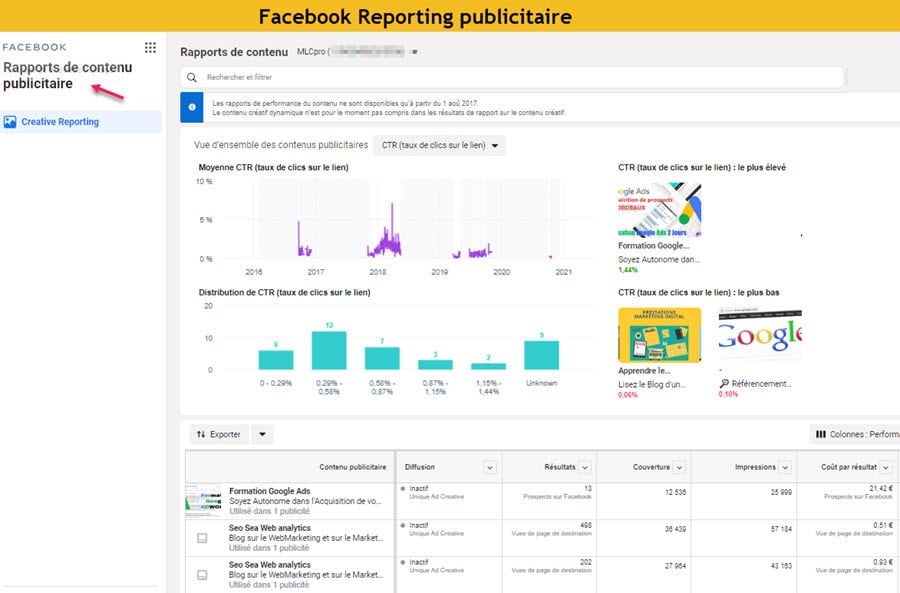Click the Impressions column header label
This screenshot has height=593, width=900.
755,467
